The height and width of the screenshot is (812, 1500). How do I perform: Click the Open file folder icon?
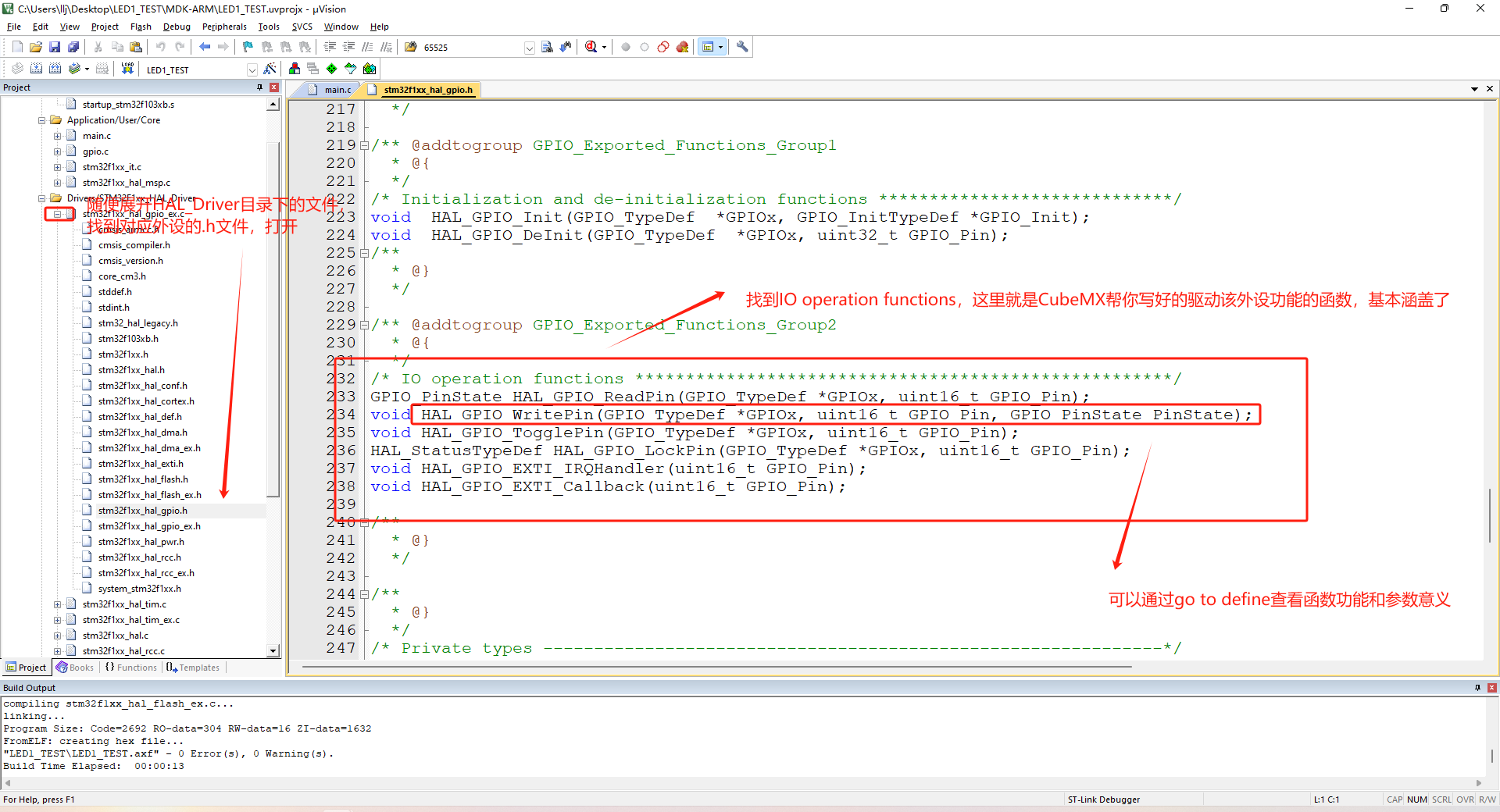(36, 47)
